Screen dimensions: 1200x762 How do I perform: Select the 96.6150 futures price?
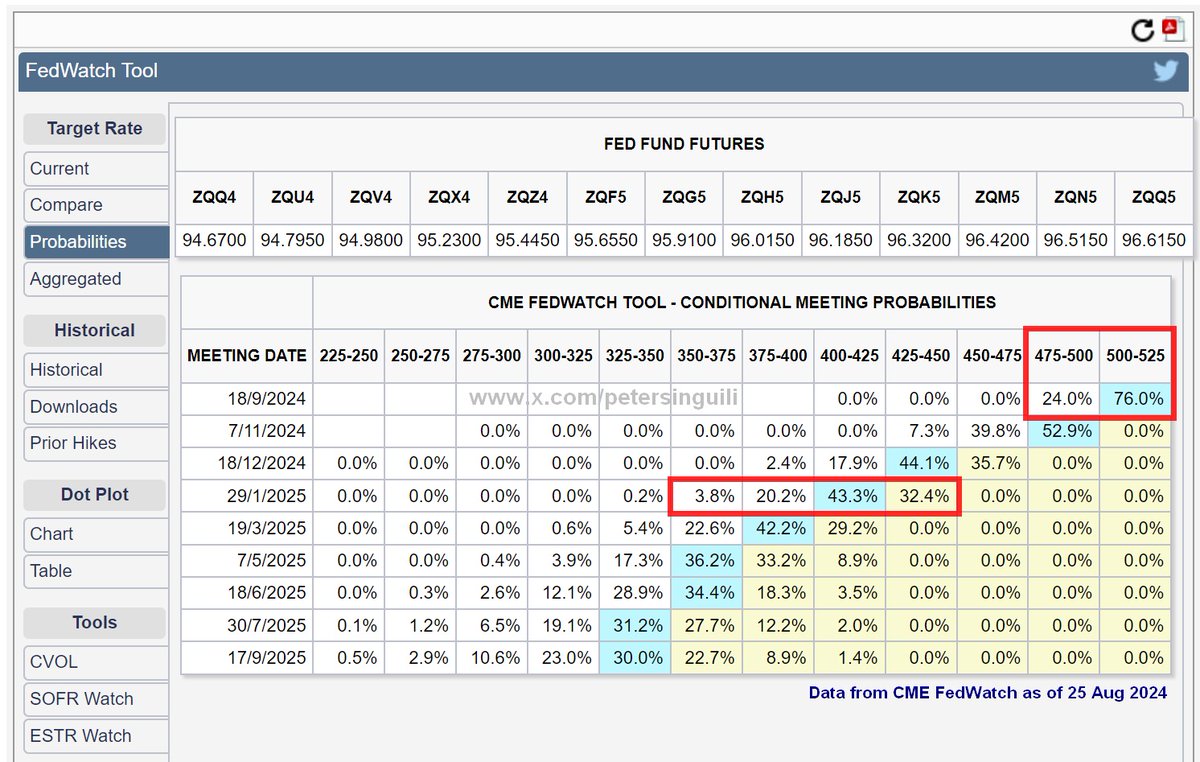[x=1154, y=241]
